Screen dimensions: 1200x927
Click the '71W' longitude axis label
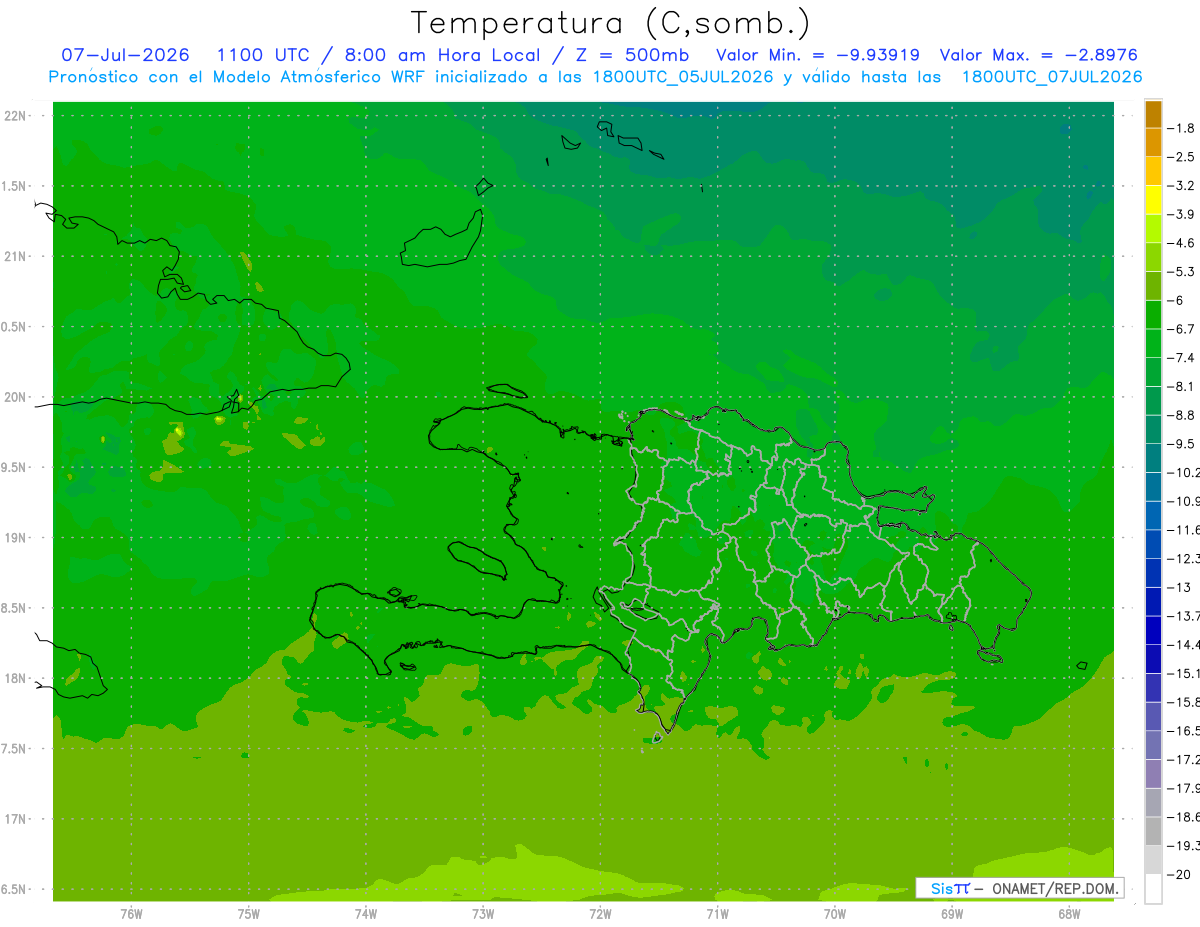click(717, 913)
